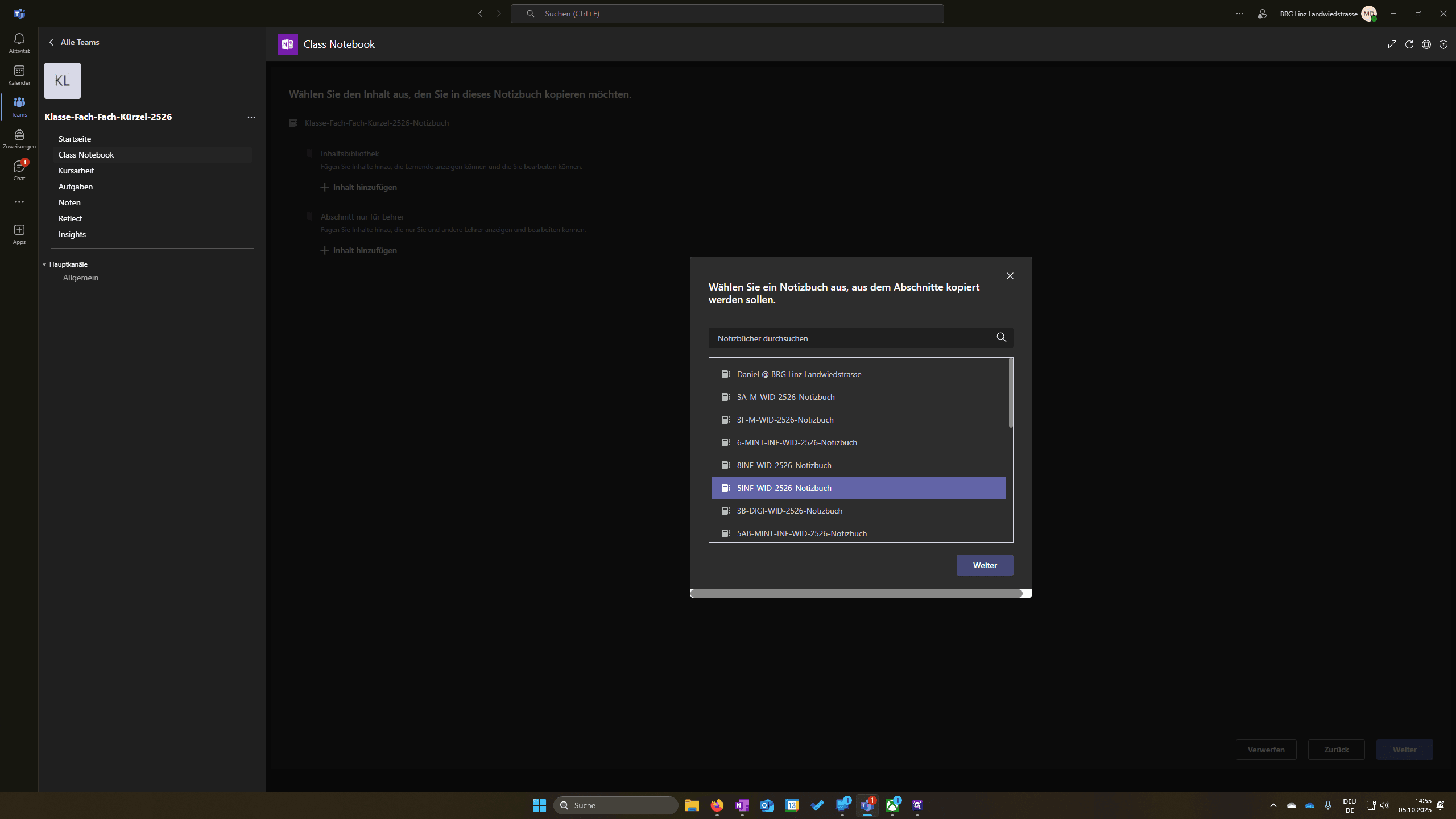Screen dimensions: 1456x819
Task: Select 8INF-WID-2526-Notizbuch
Action: point(859,465)
